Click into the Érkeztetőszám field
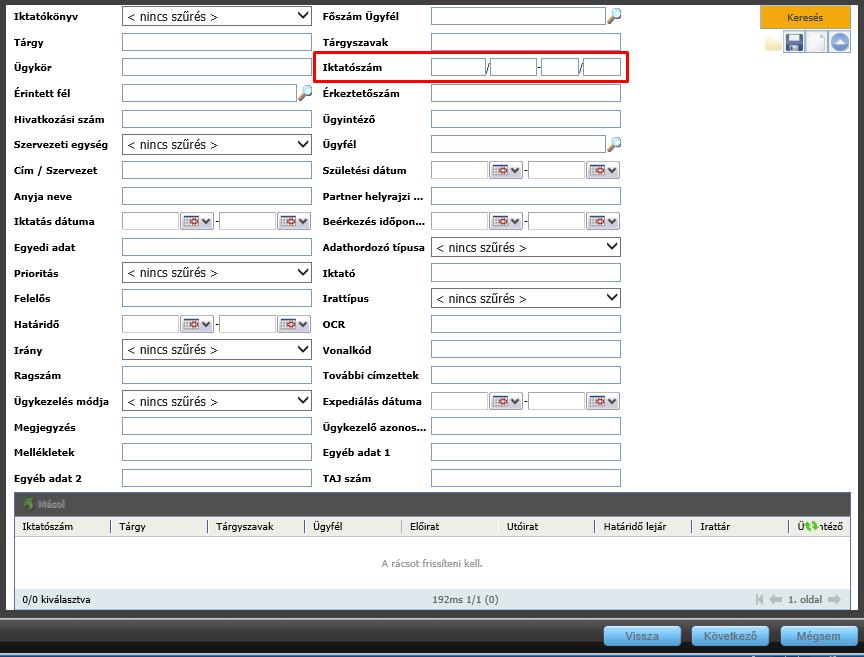Viewport: 864px width, 657px height. pos(526,93)
